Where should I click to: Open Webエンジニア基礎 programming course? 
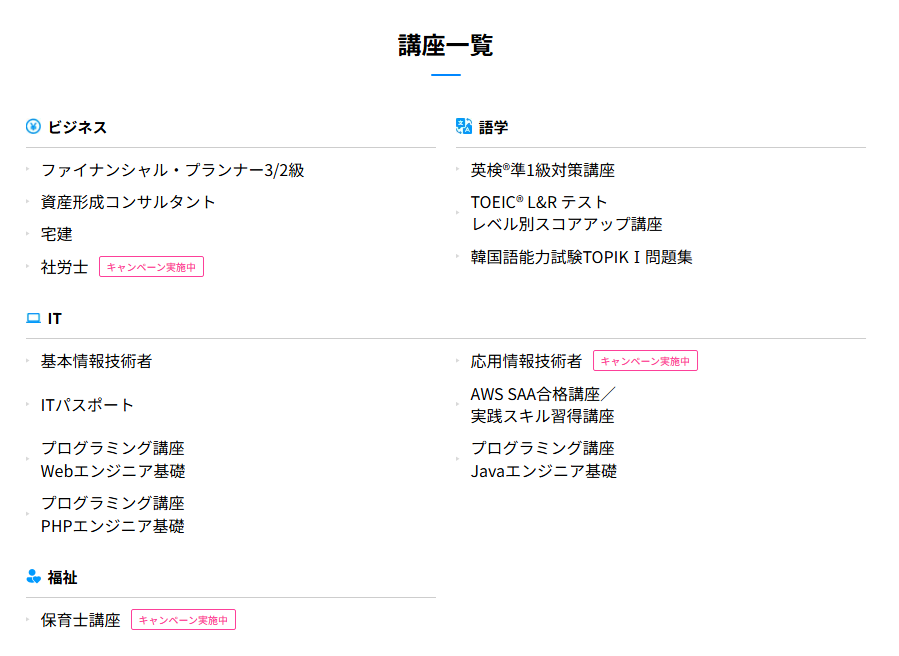tap(113, 459)
